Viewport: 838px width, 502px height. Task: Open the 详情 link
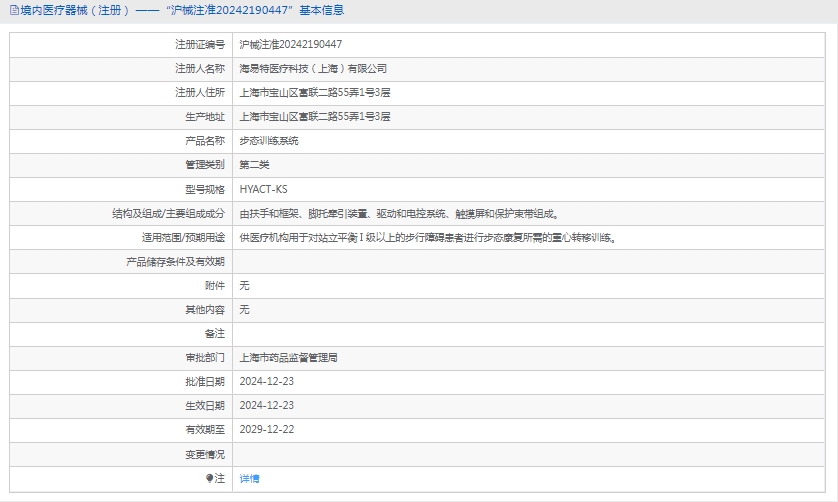click(x=249, y=479)
